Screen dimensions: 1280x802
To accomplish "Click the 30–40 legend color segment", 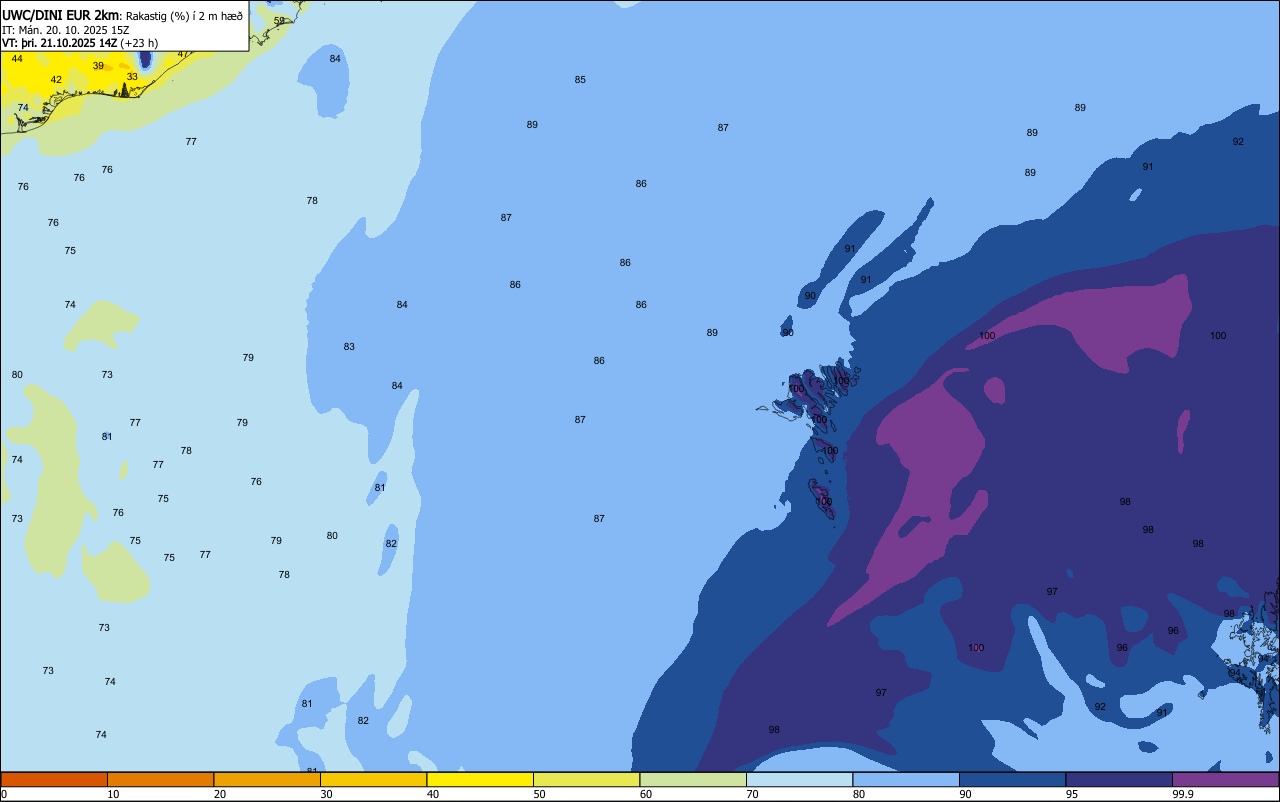I will [373, 779].
